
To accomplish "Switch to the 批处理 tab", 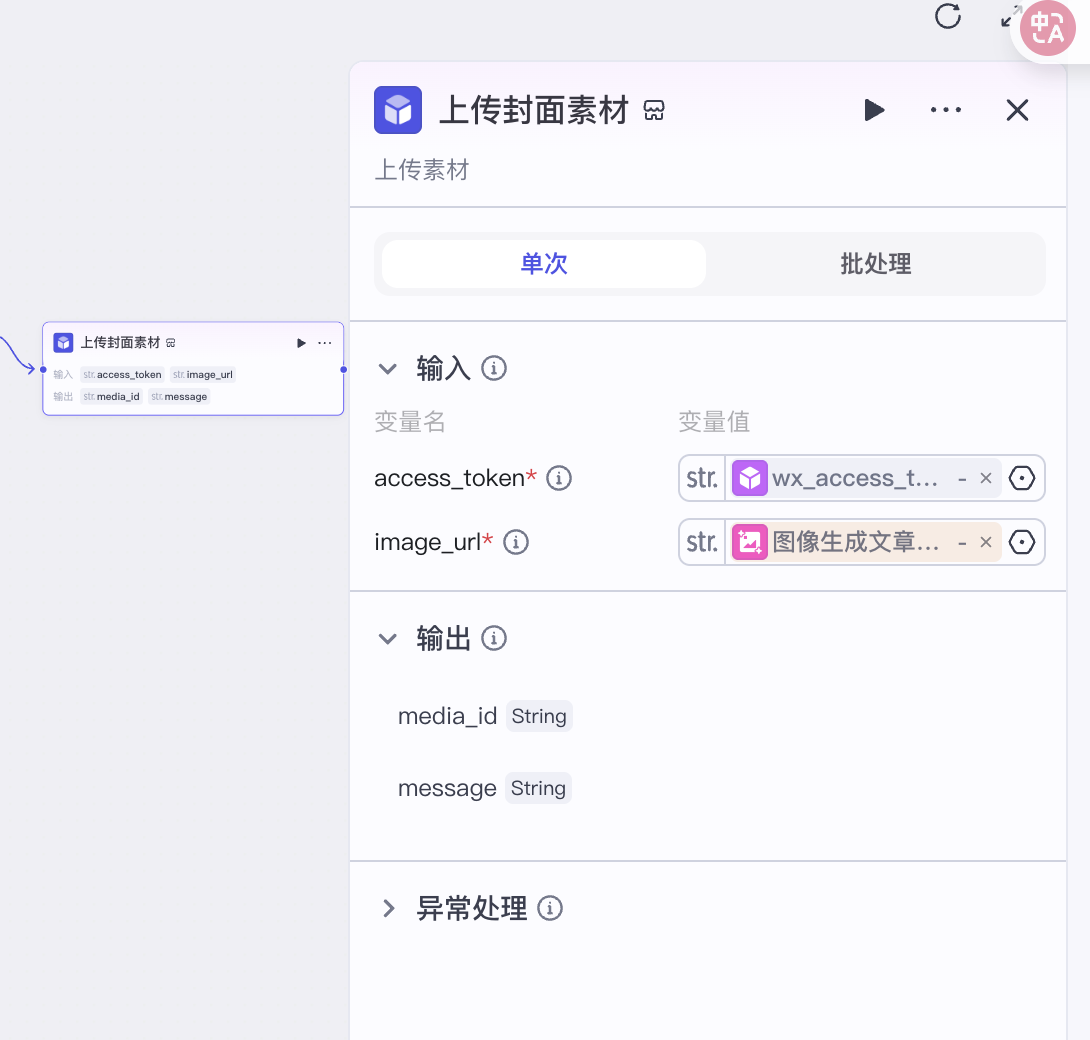I will pyautogui.click(x=875, y=264).
